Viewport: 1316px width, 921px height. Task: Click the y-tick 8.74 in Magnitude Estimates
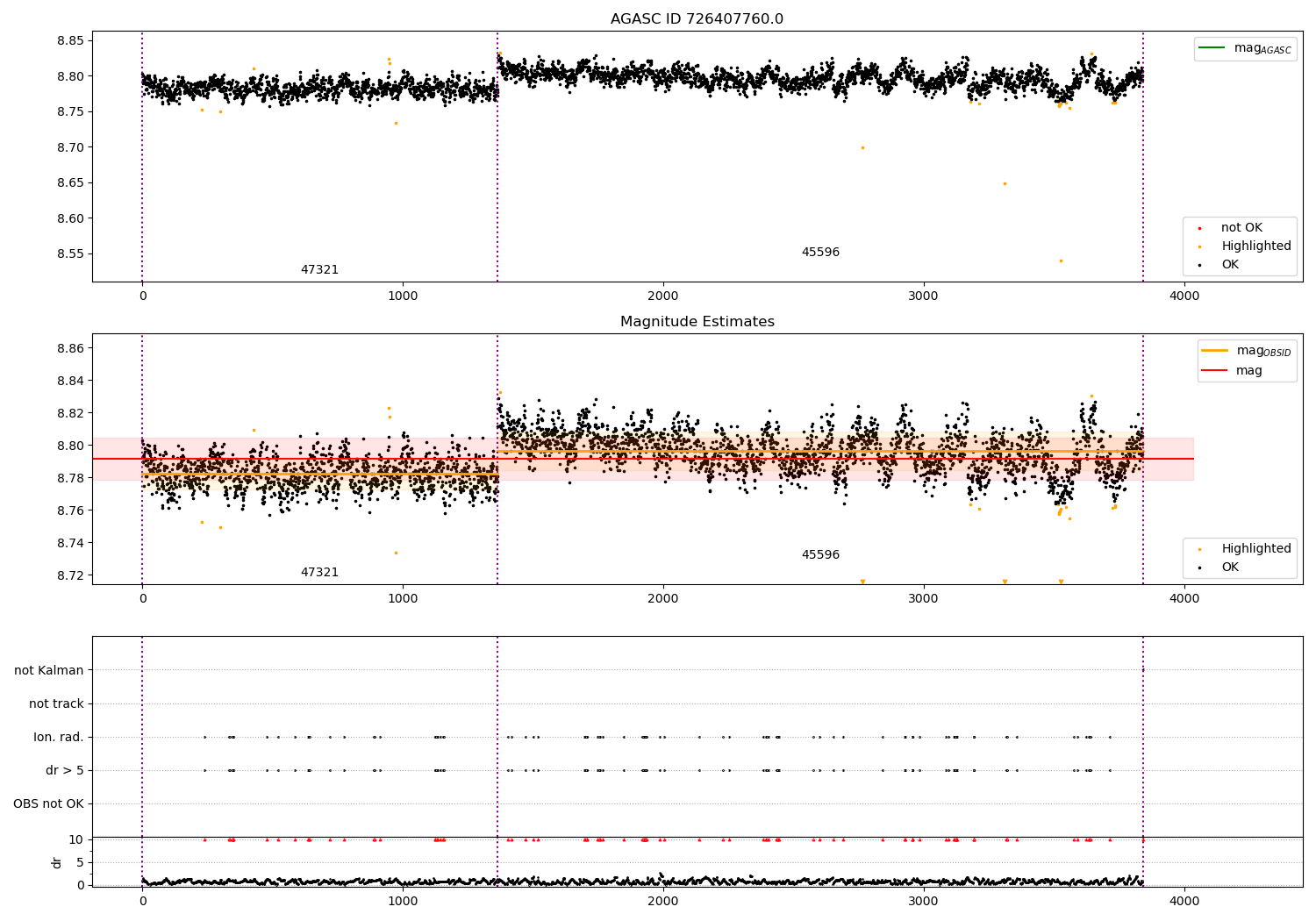(x=70, y=543)
